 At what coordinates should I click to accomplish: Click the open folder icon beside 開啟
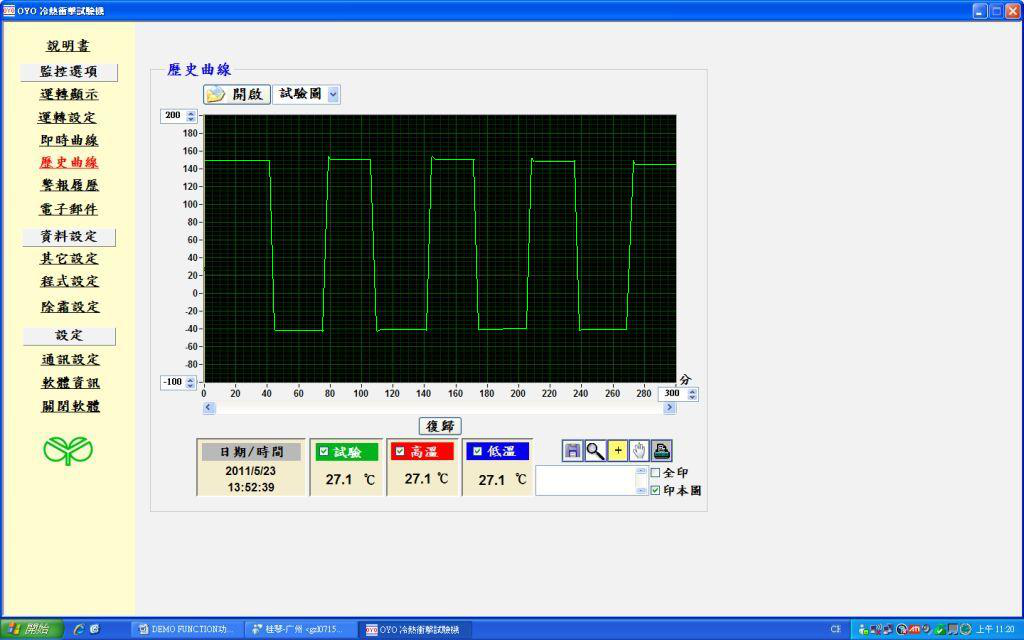(x=216, y=94)
